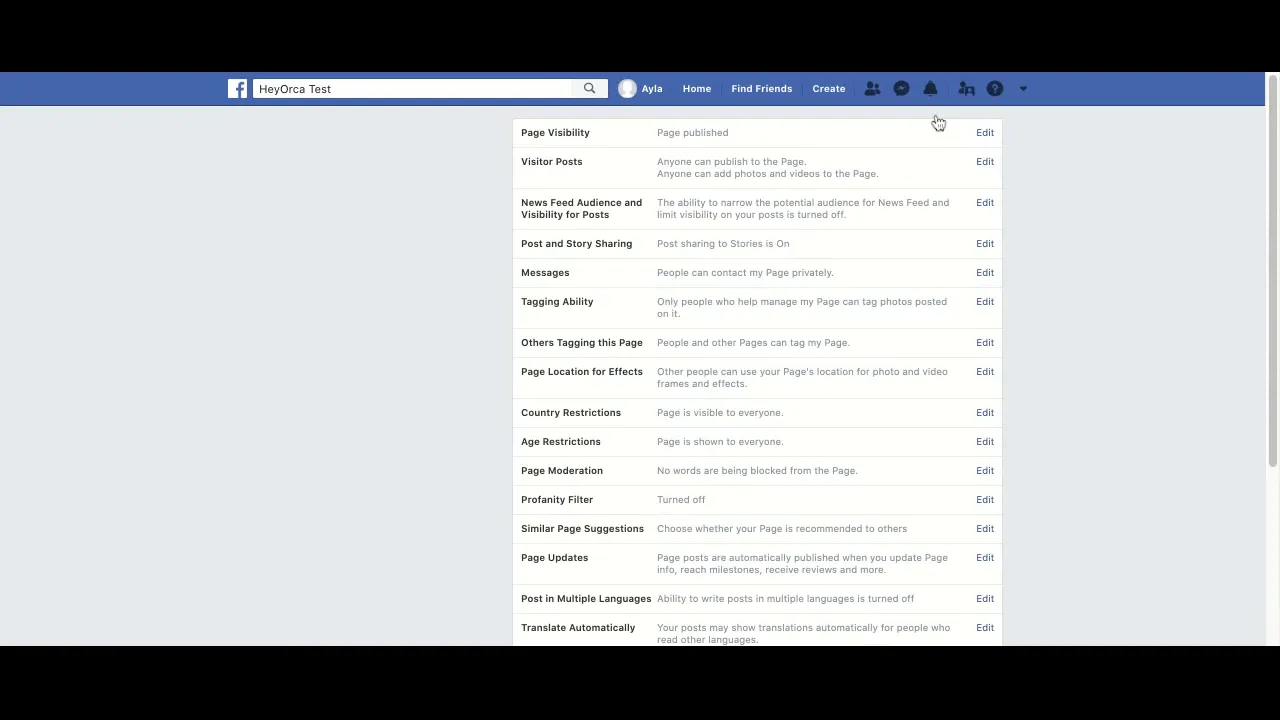The height and width of the screenshot is (720, 1280).
Task: Open the Friend Requests icon
Action: (x=872, y=89)
